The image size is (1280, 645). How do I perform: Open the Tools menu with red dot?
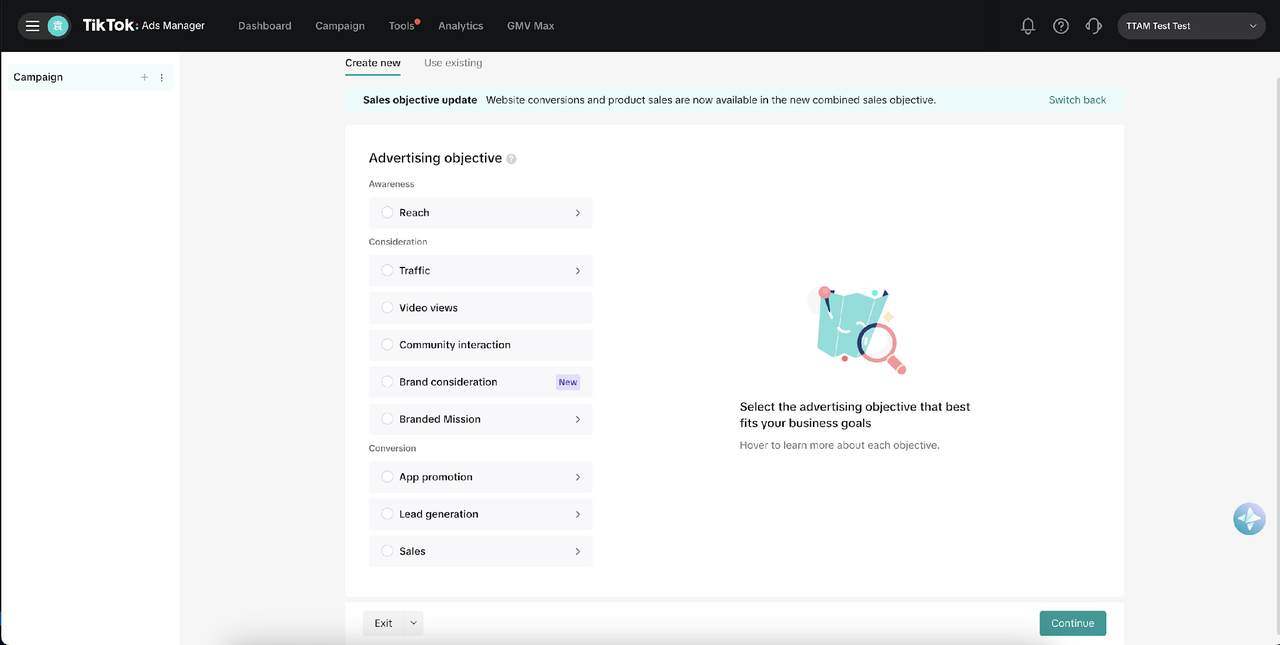point(402,26)
